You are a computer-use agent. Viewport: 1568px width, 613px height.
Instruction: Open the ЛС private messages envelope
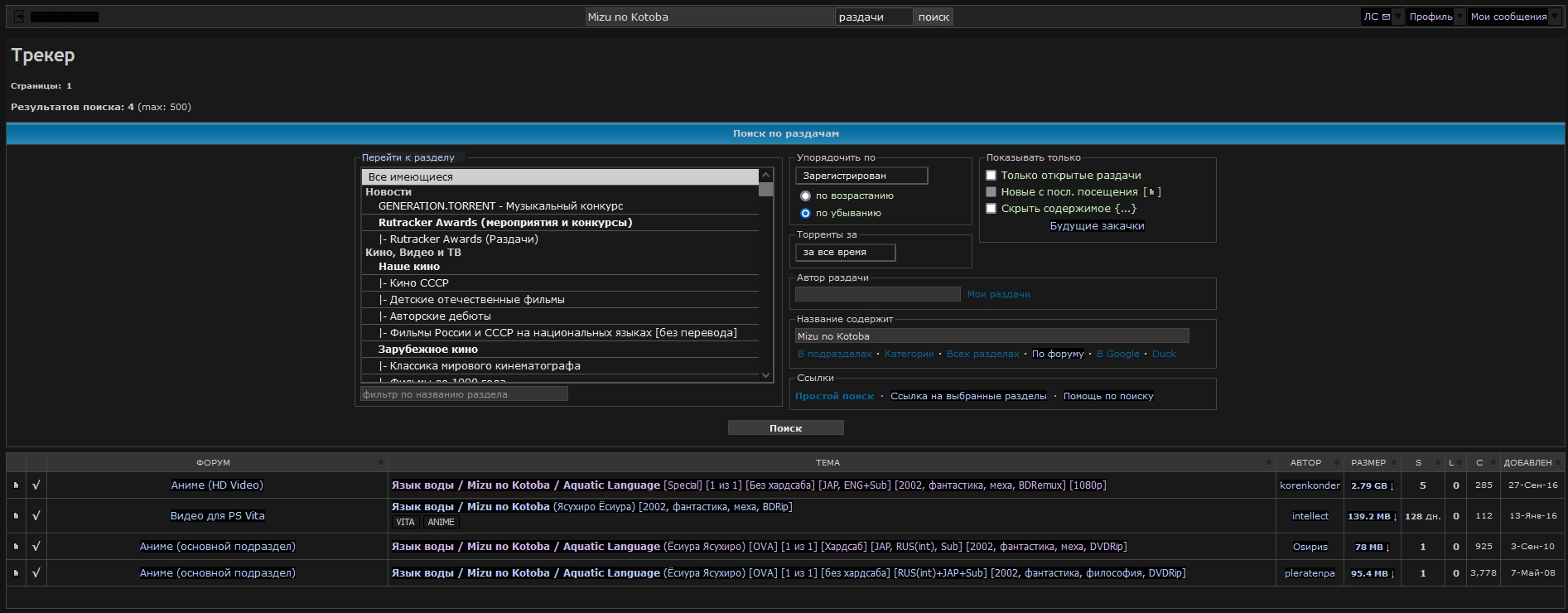[1377, 17]
